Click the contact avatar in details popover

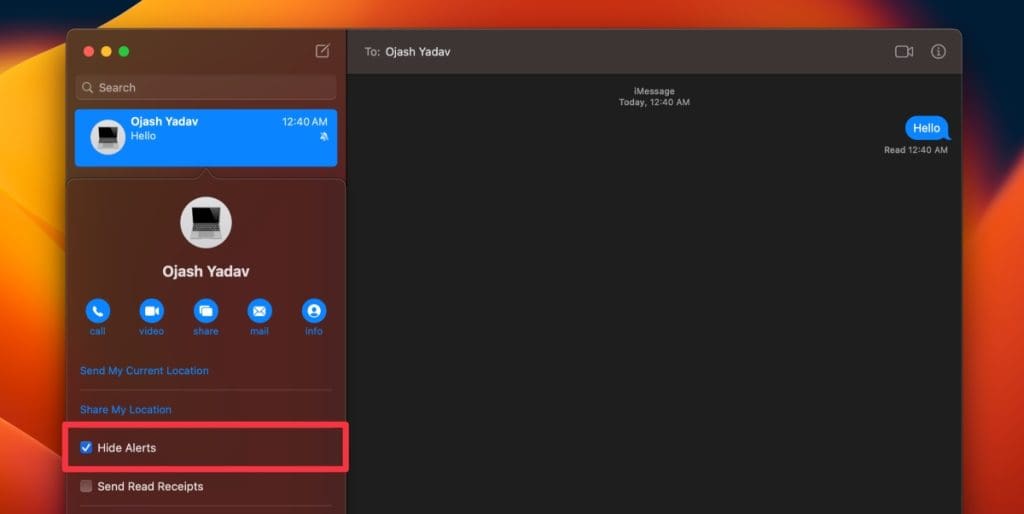[x=206, y=223]
